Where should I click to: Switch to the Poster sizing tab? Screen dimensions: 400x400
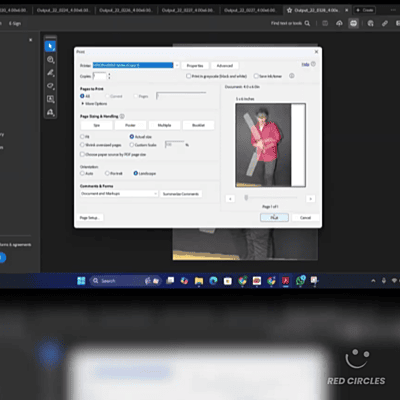point(130,125)
